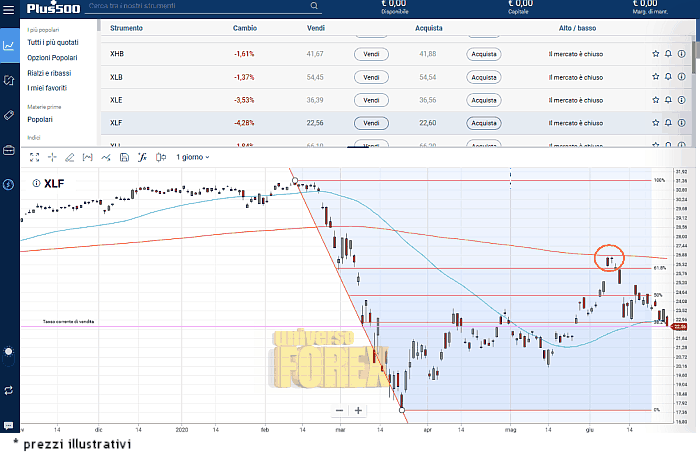Click the fullscreen chart icon
This screenshot has height=456, width=700.
click(x=34, y=157)
